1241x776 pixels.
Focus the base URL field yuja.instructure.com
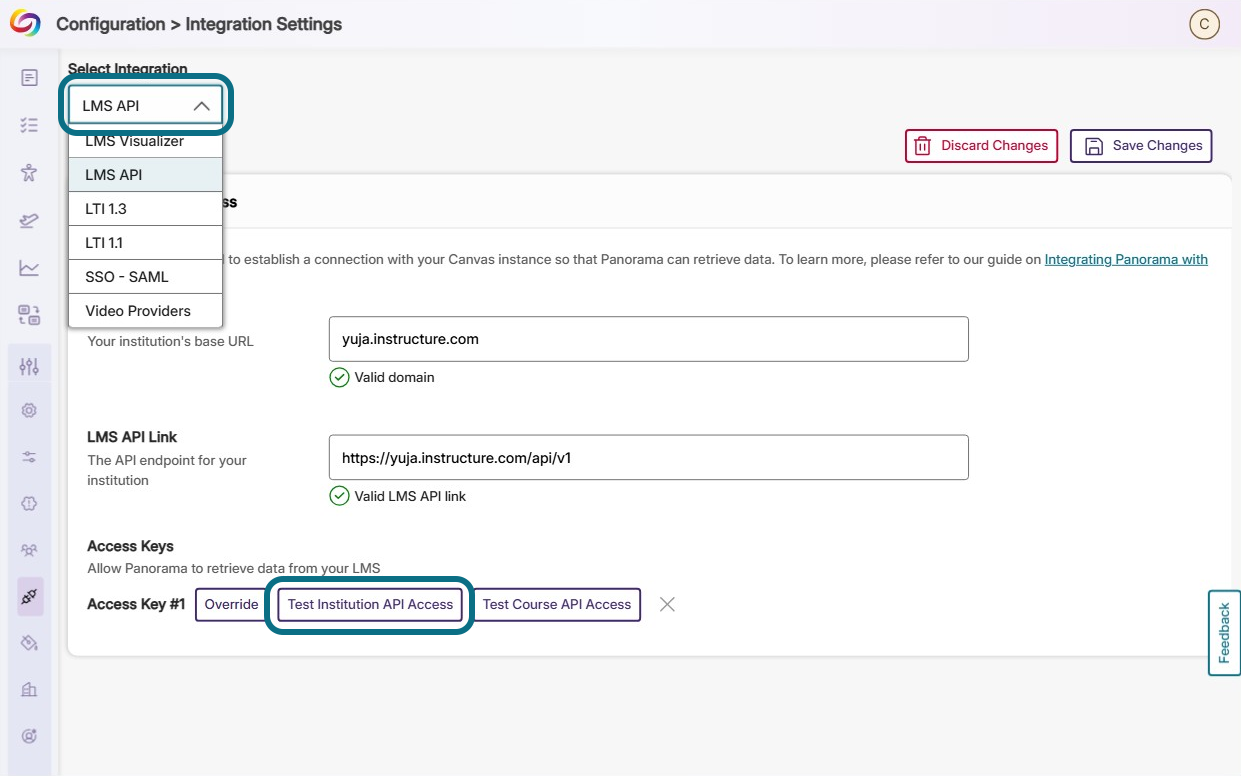pos(648,339)
